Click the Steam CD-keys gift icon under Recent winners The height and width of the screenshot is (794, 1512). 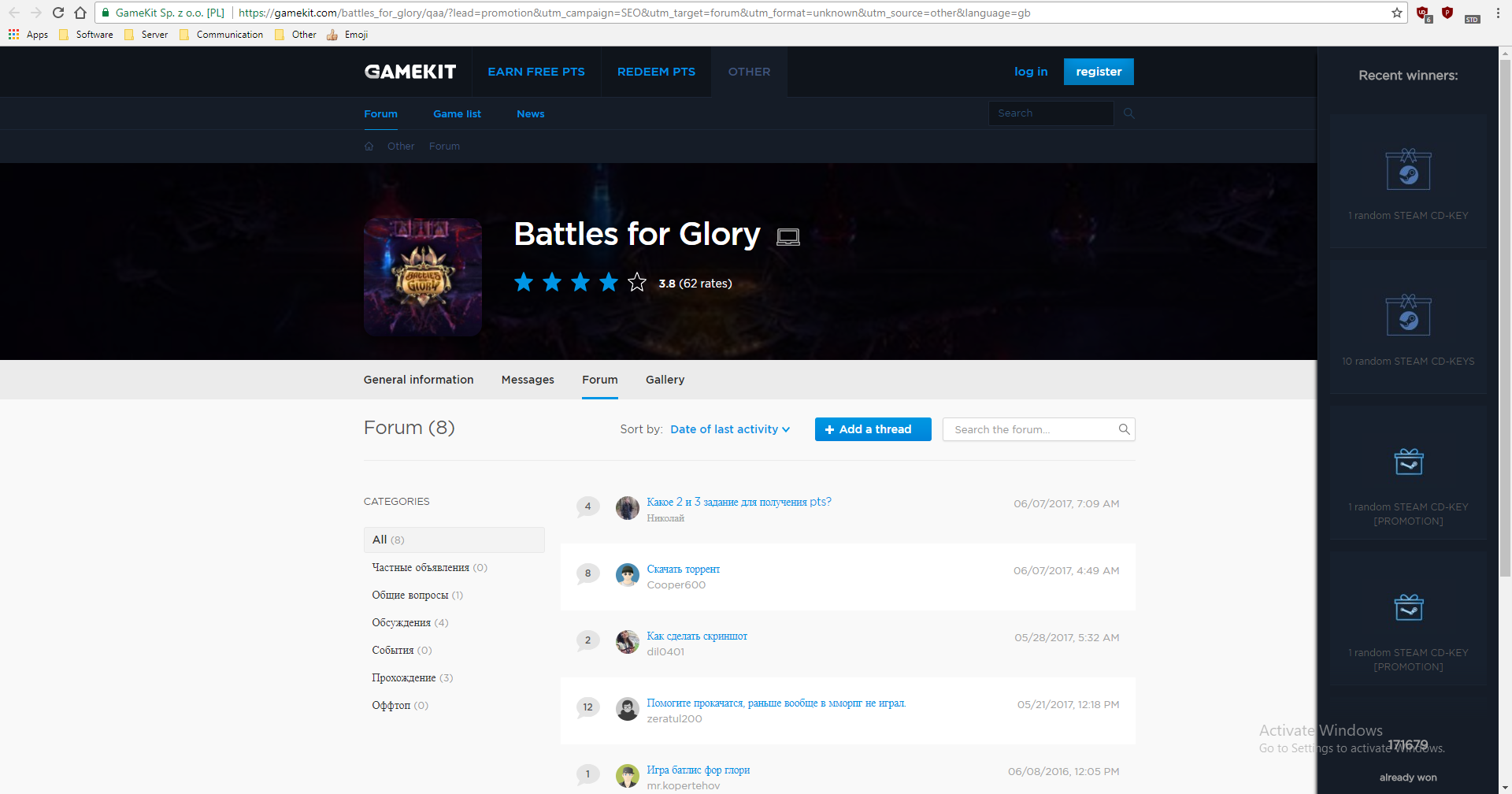click(x=1409, y=315)
